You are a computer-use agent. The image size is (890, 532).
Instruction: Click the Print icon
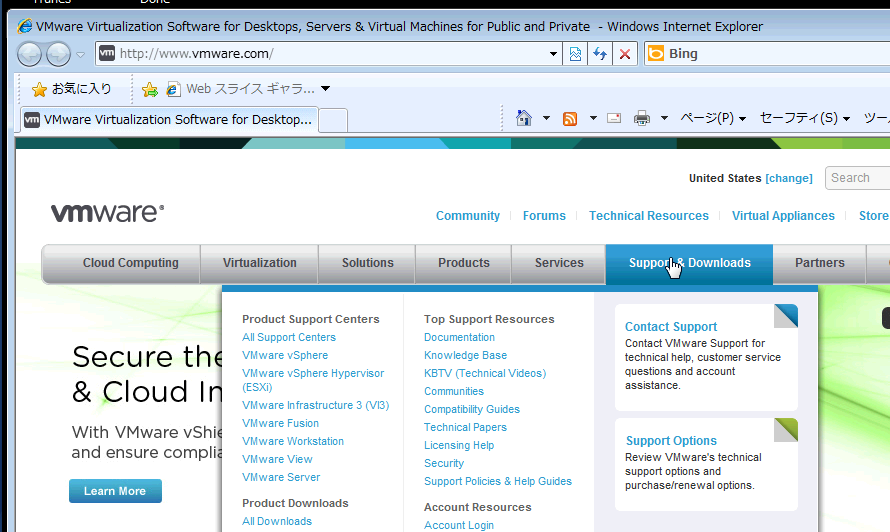642,118
